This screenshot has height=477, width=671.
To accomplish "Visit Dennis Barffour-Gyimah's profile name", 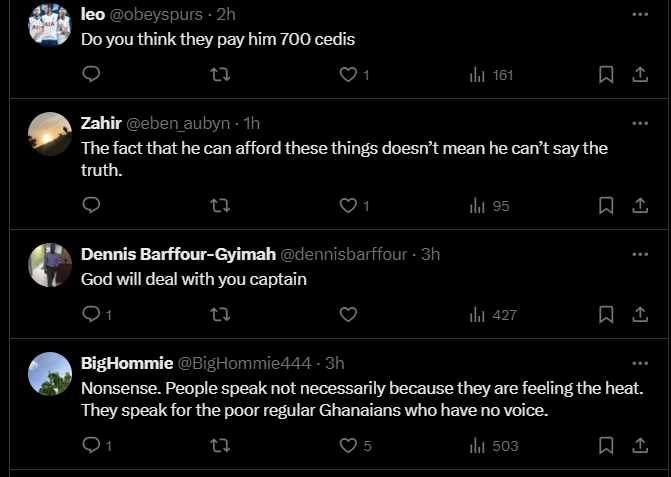I will point(172,254).
